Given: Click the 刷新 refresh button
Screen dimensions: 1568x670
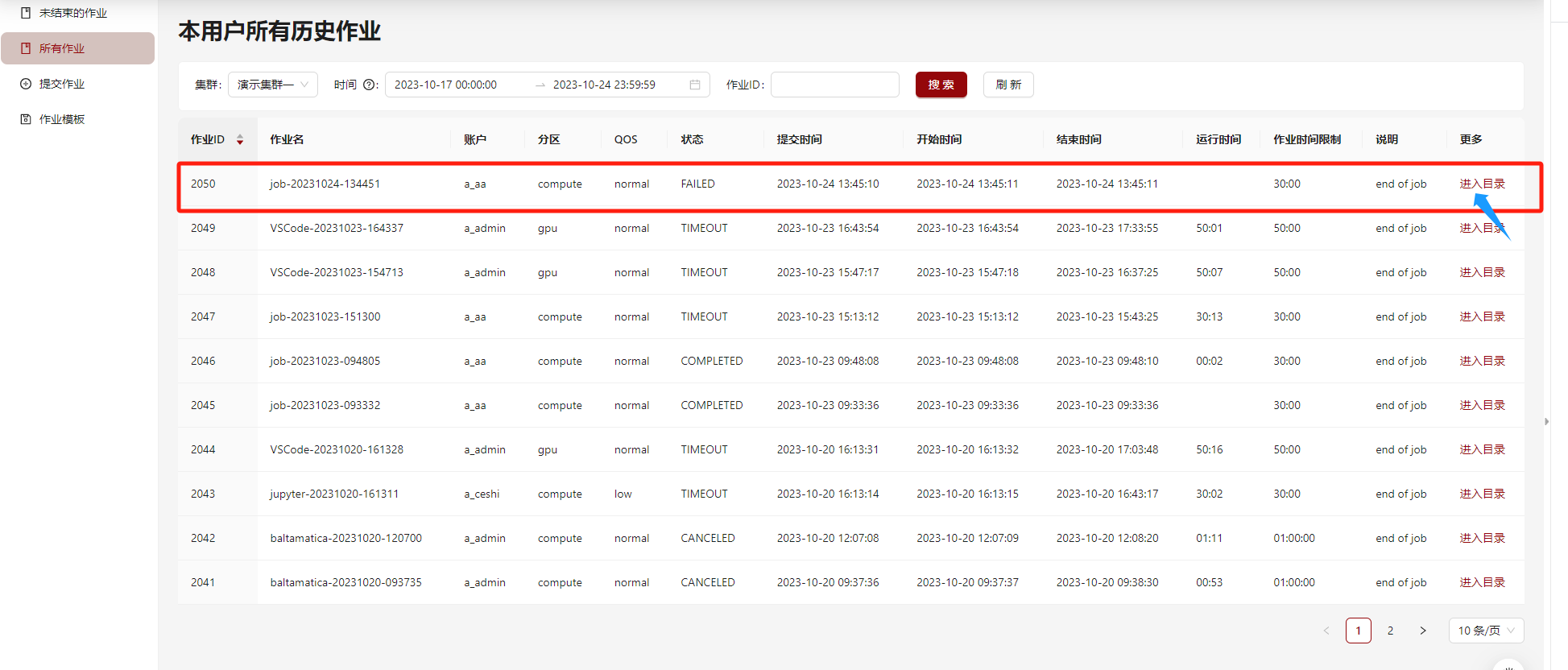Looking at the screenshot, I should [x=1008, y=85].
